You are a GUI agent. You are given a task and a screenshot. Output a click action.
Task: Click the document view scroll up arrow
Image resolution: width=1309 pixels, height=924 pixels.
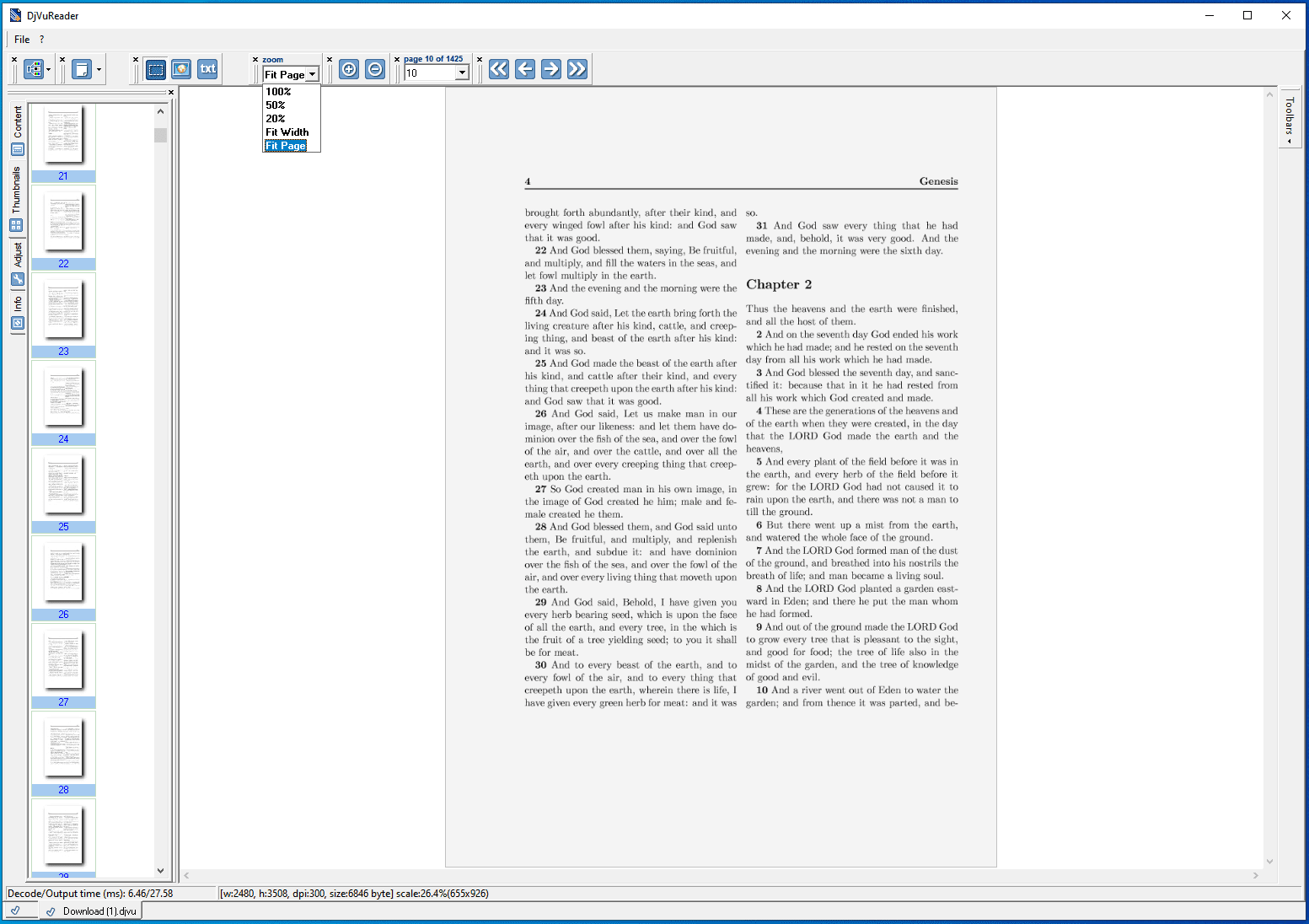point(1270,94)
